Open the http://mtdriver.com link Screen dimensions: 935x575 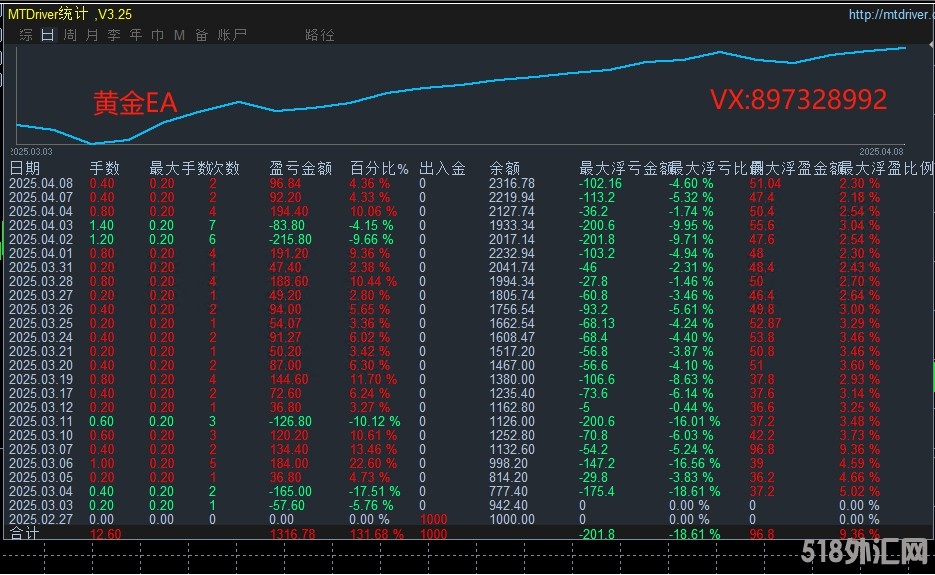(888, 15)
